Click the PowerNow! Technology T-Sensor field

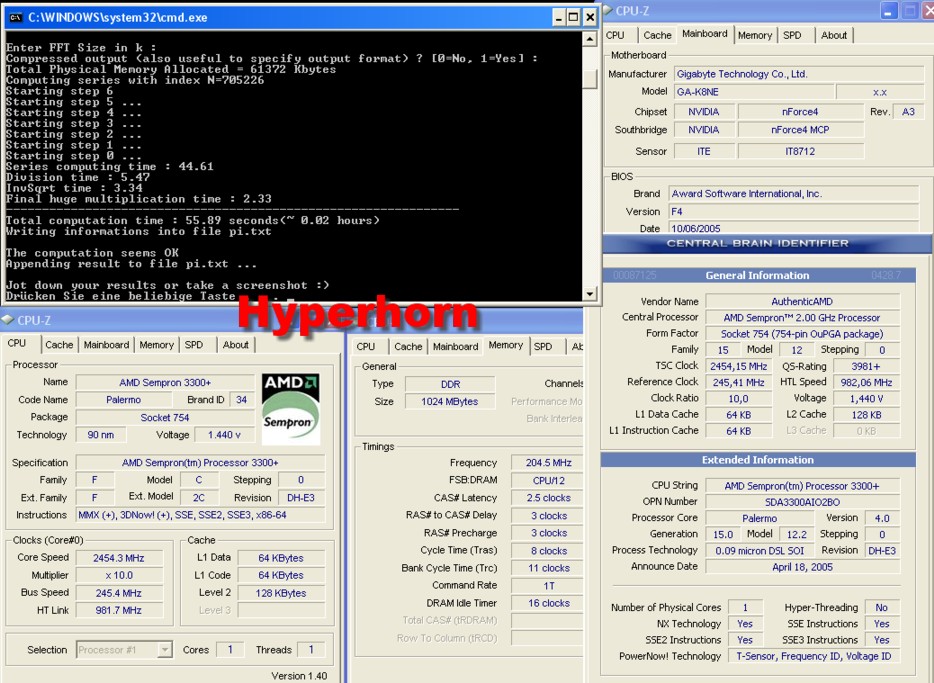click(x=814, y=656)
